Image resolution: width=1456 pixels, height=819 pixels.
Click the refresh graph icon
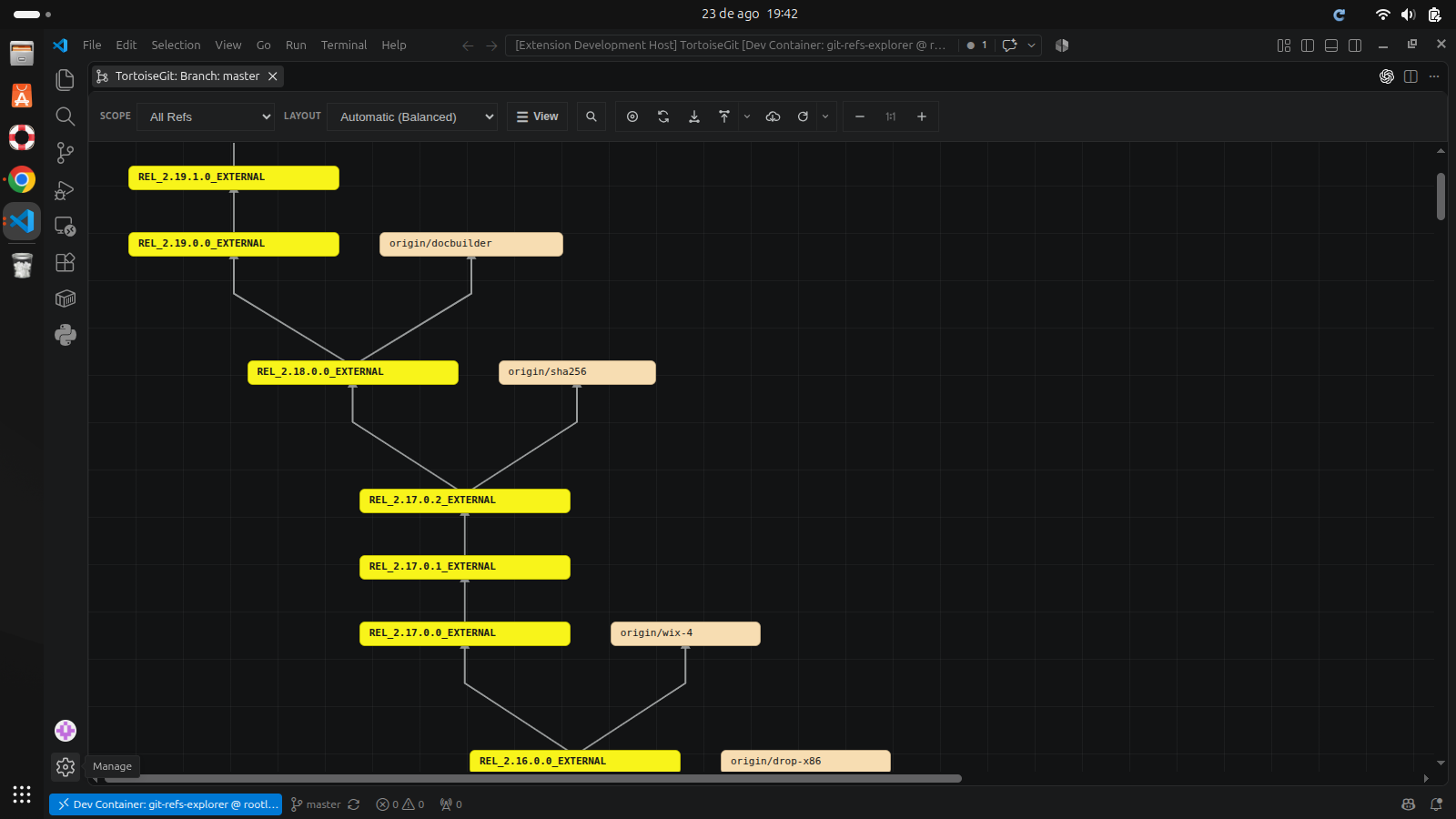point(803,116)
